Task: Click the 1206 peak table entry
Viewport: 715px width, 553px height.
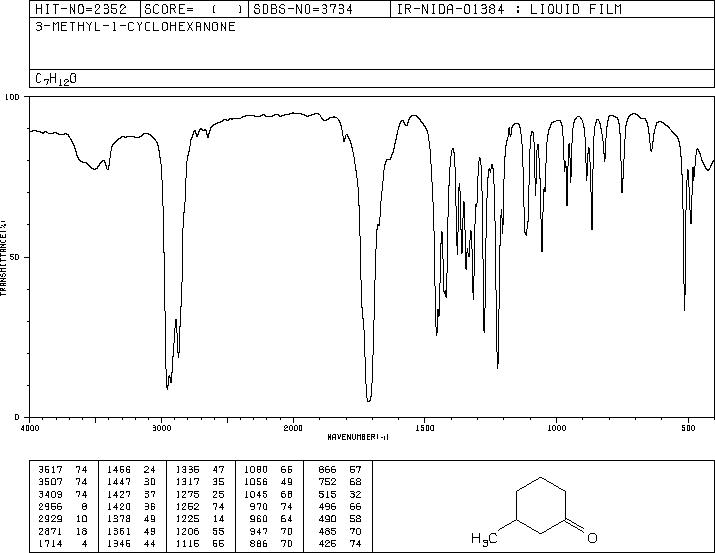Action: click(200, 531)
